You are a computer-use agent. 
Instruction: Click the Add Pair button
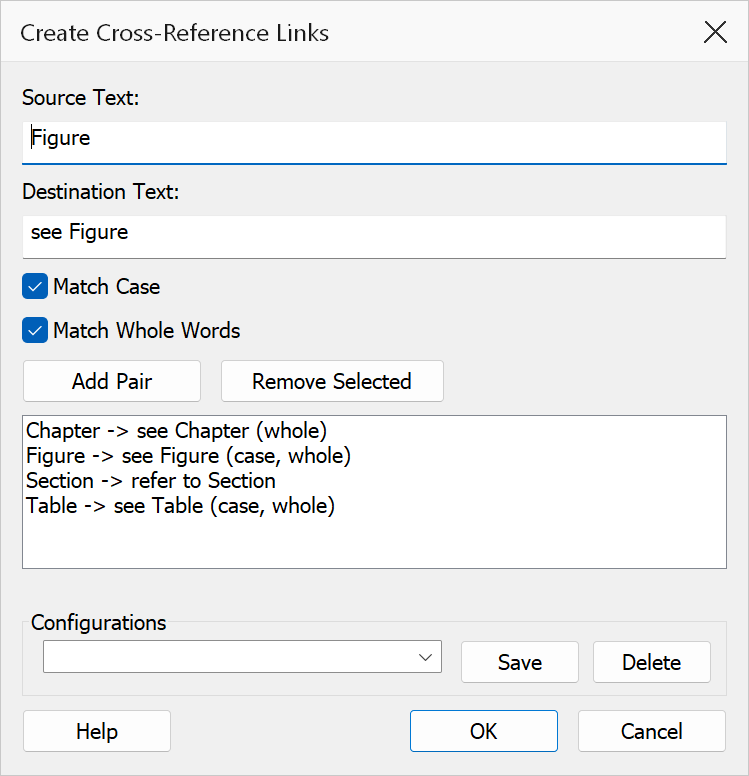click(112, 381)
